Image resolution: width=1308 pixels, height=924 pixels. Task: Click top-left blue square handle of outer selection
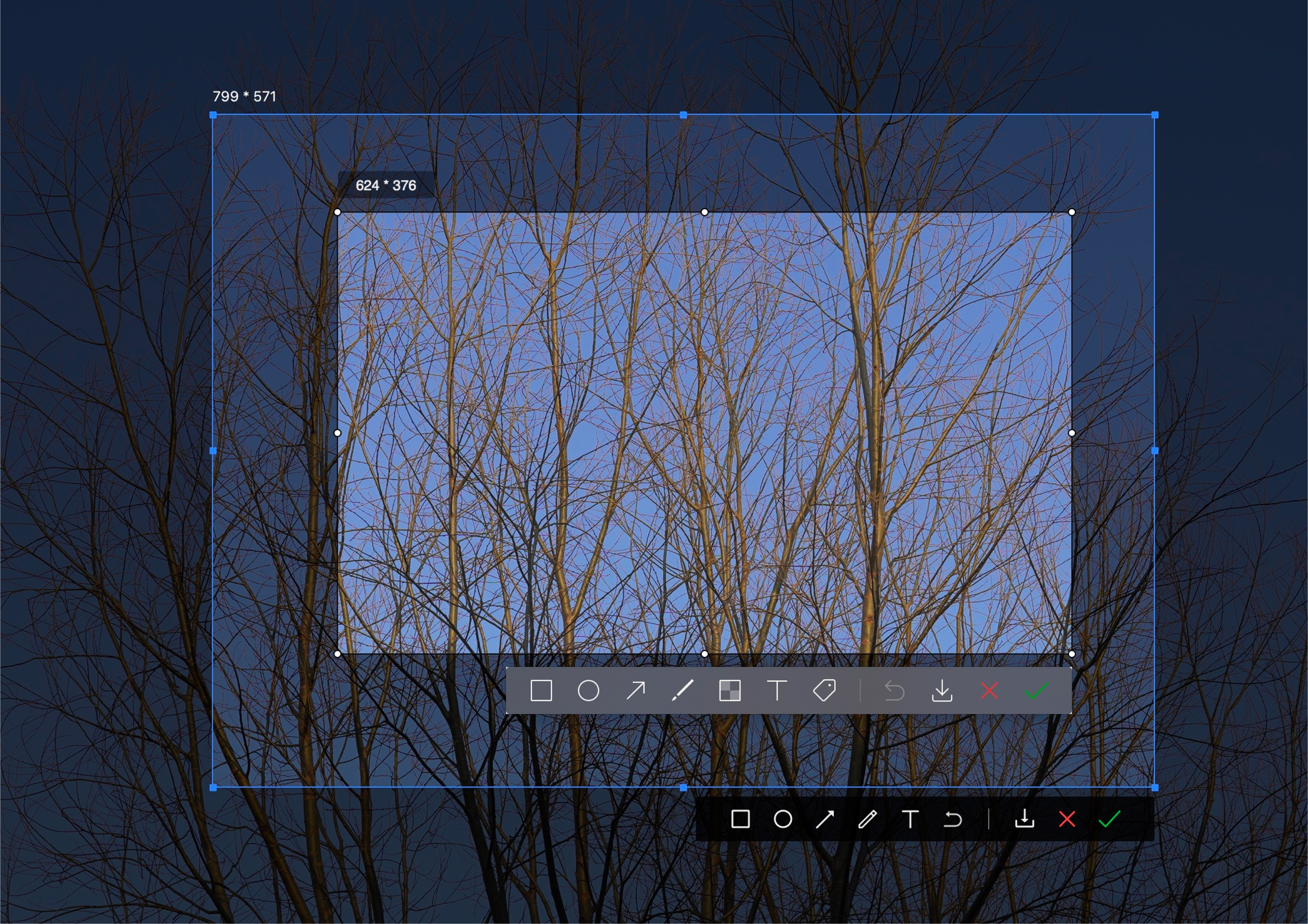pos(213,115)
